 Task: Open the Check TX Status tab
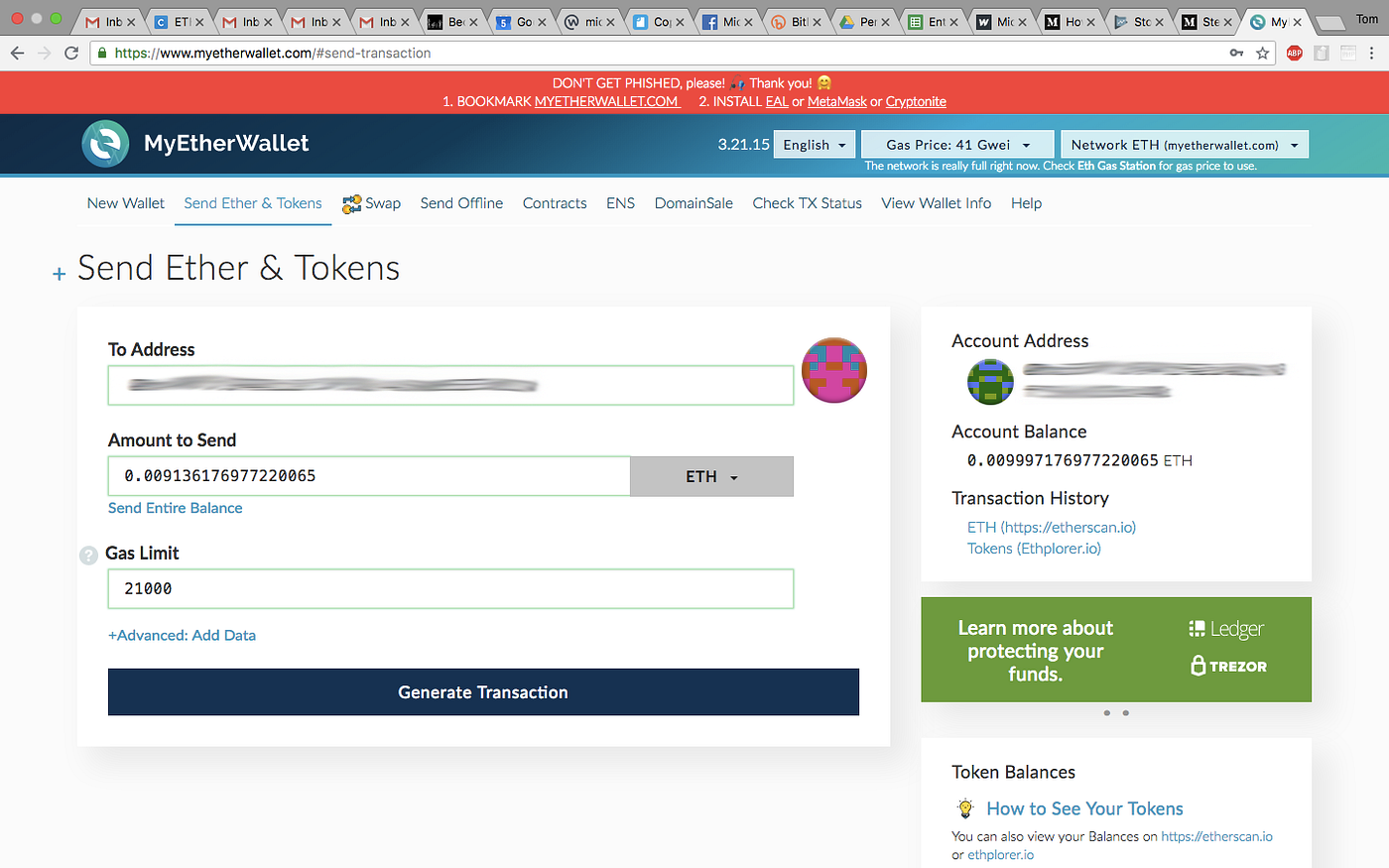[x=807, y=203]
